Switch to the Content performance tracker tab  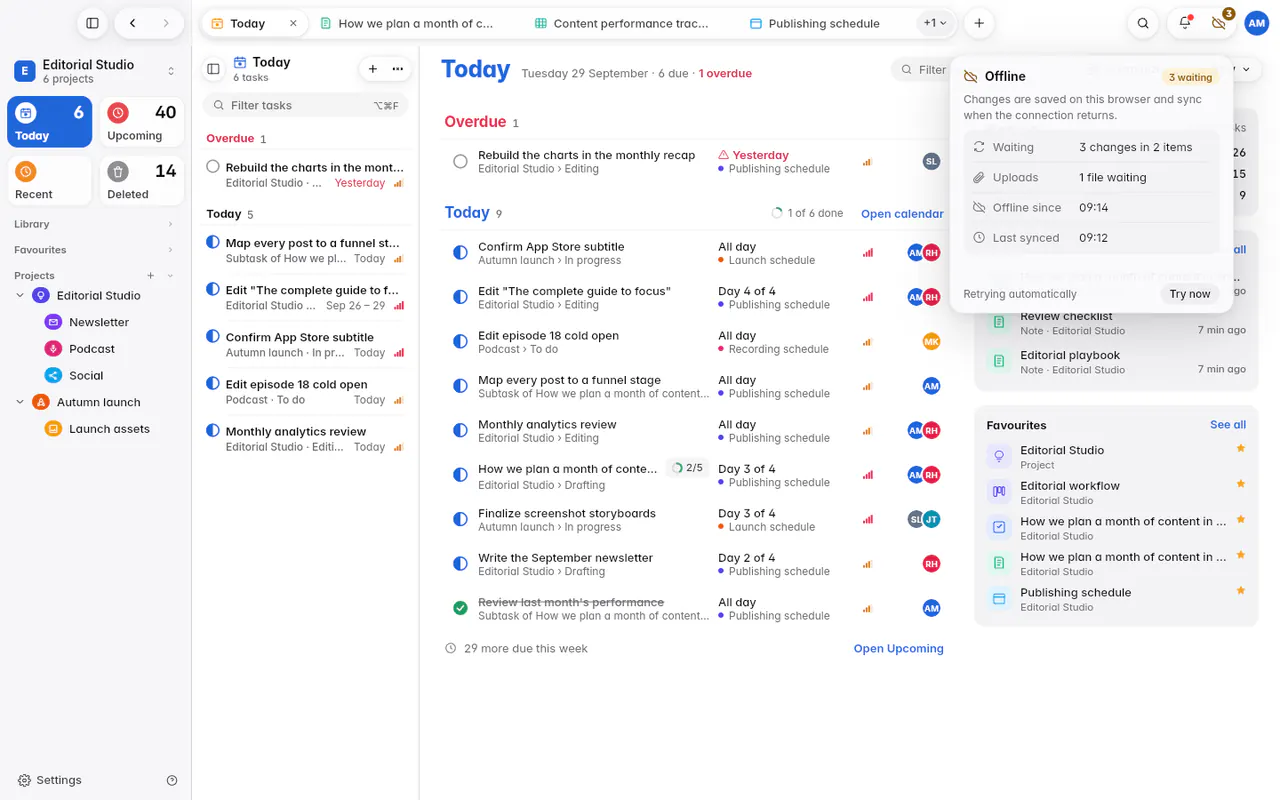tap(630, 23)
